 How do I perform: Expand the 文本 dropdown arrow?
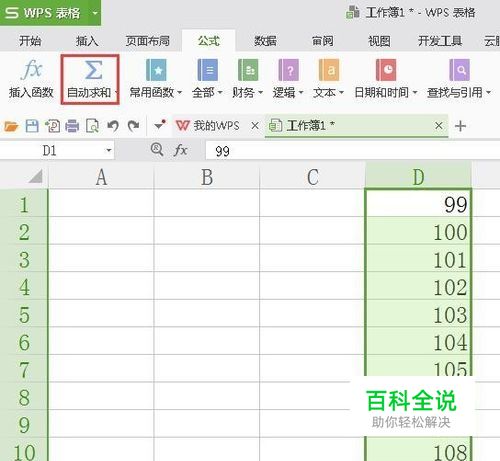(341, 92)
